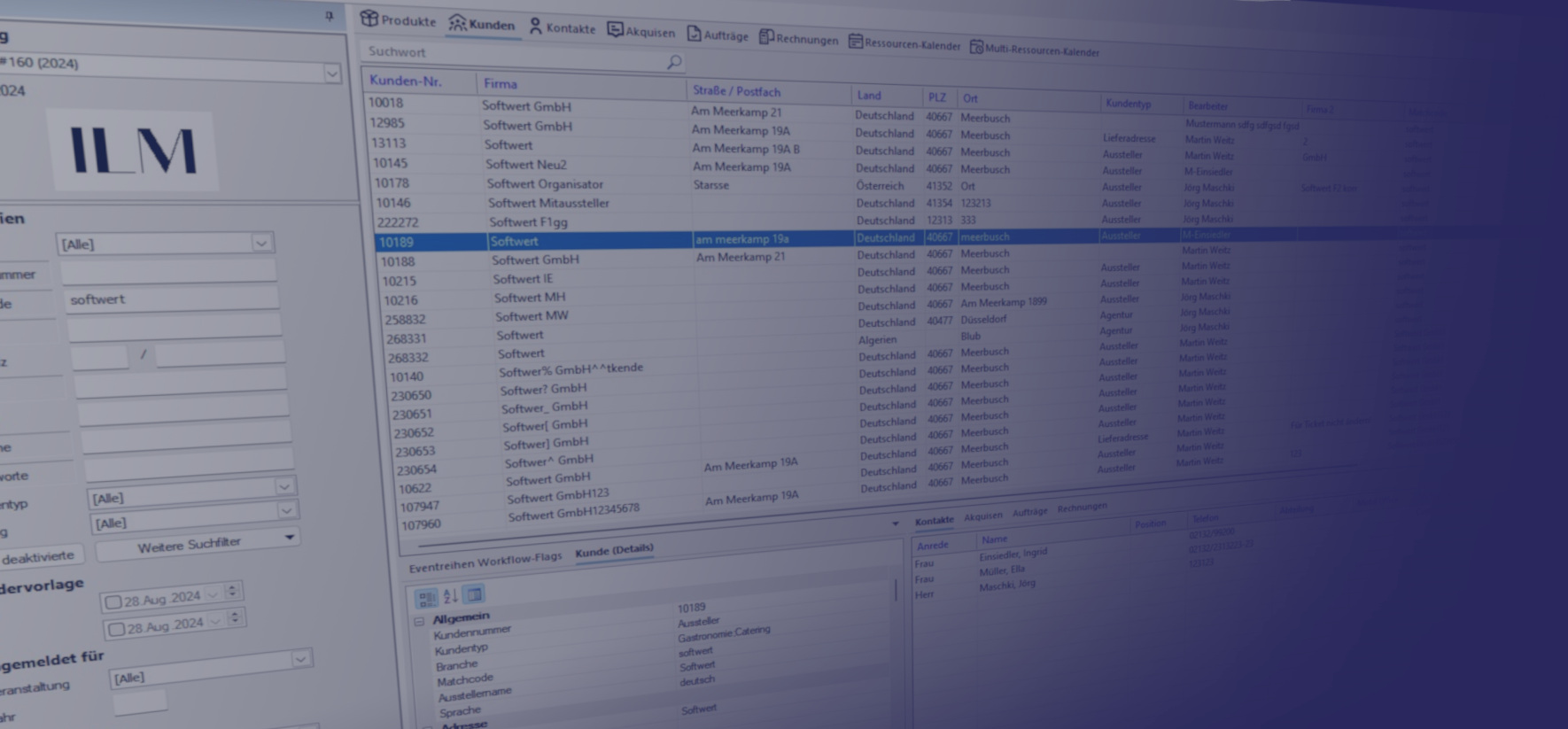Open the Akquisen tab above the contact list
Image resolution: width=1568 pixels, height=729 pixels.
click(x=983, y=516)
